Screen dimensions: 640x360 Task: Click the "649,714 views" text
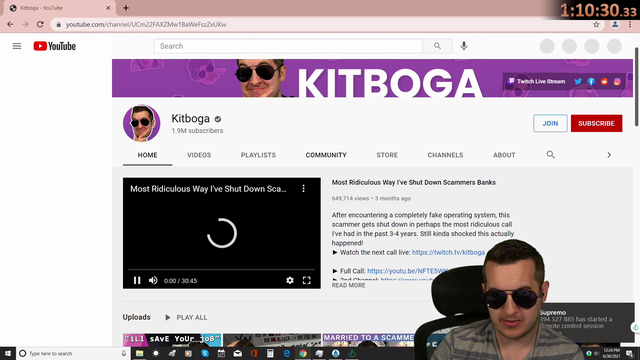pos(350,198)
